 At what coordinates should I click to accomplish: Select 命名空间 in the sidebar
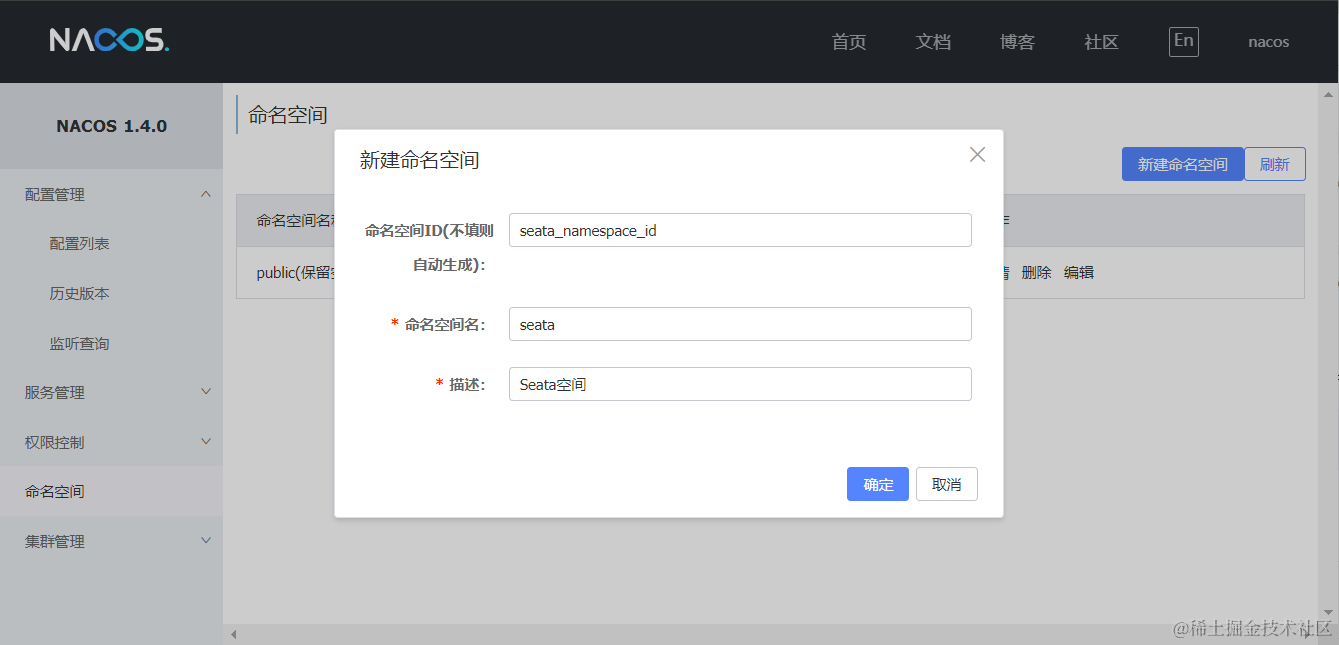click(111, 491)
